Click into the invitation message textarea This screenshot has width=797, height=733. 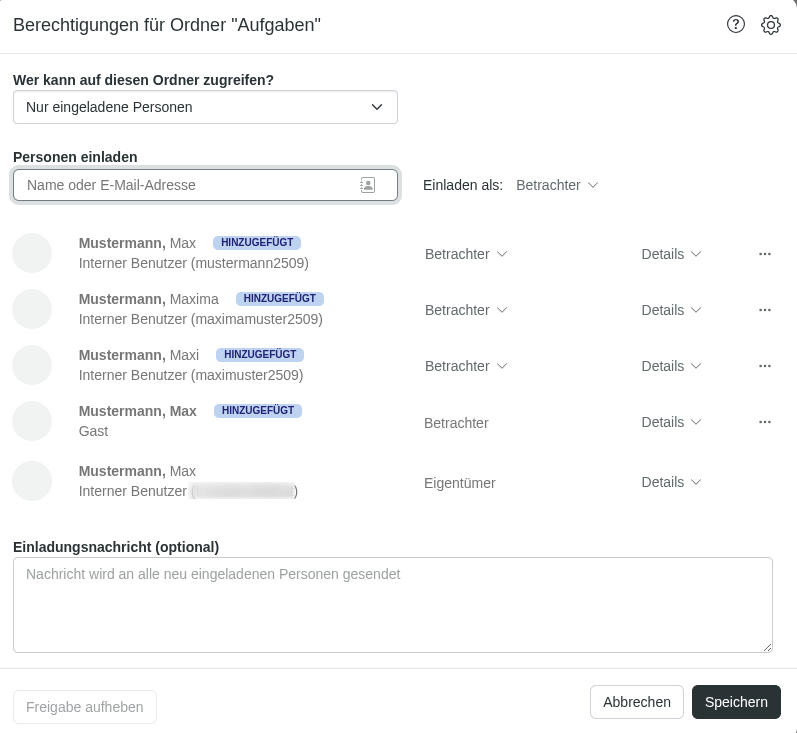click(392, 605)
